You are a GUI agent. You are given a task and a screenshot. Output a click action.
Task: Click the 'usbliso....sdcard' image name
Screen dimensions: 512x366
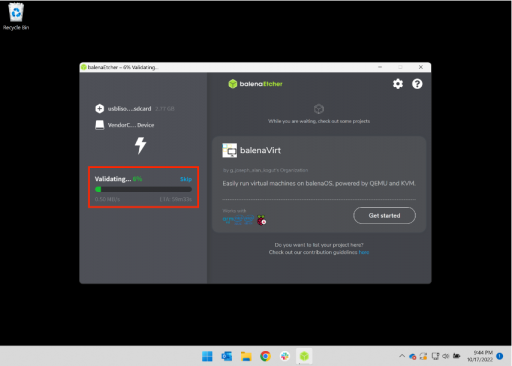pyautogui.click(x=129, y=109)
